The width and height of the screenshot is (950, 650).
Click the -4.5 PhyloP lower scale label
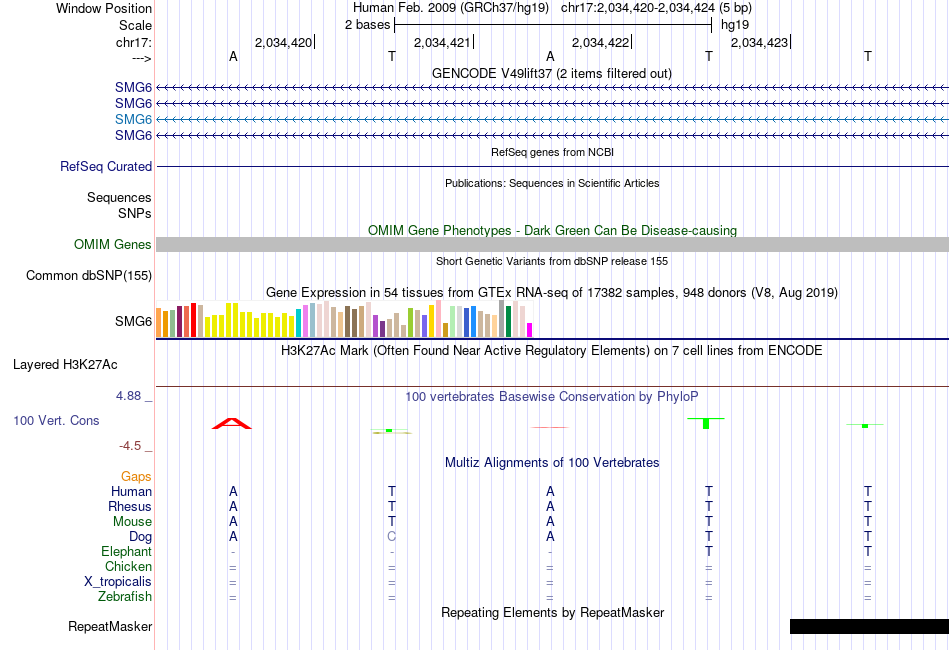click(x=130, y=446)
